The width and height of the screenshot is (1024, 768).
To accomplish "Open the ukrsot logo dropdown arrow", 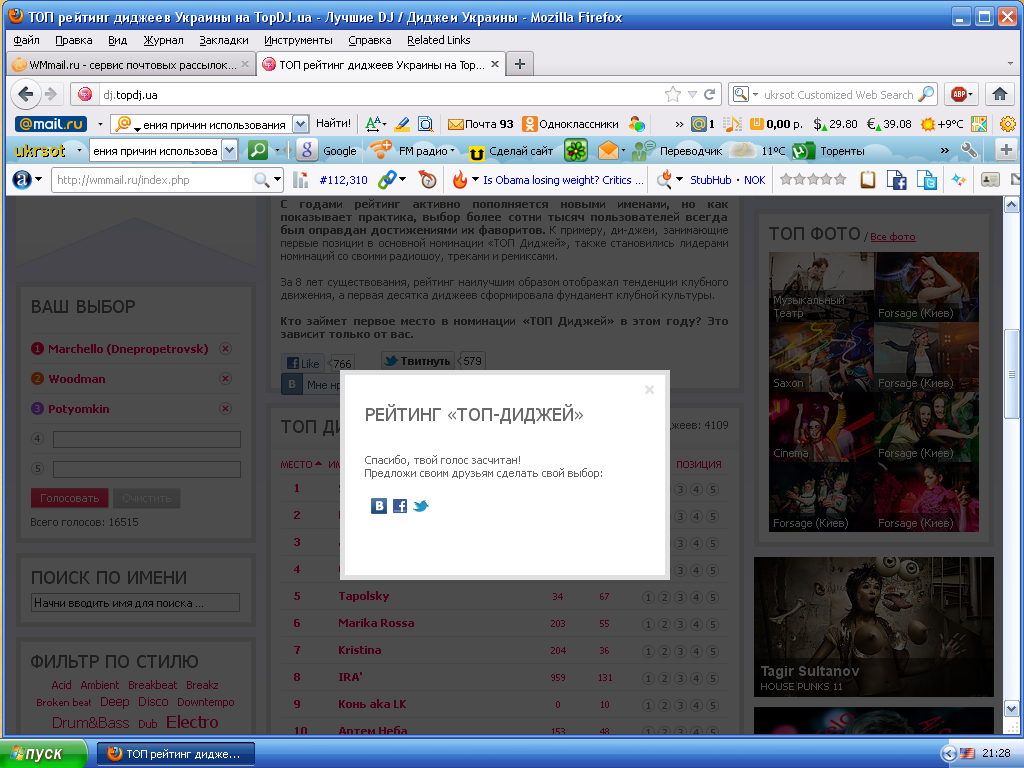I will coord(79,151).
